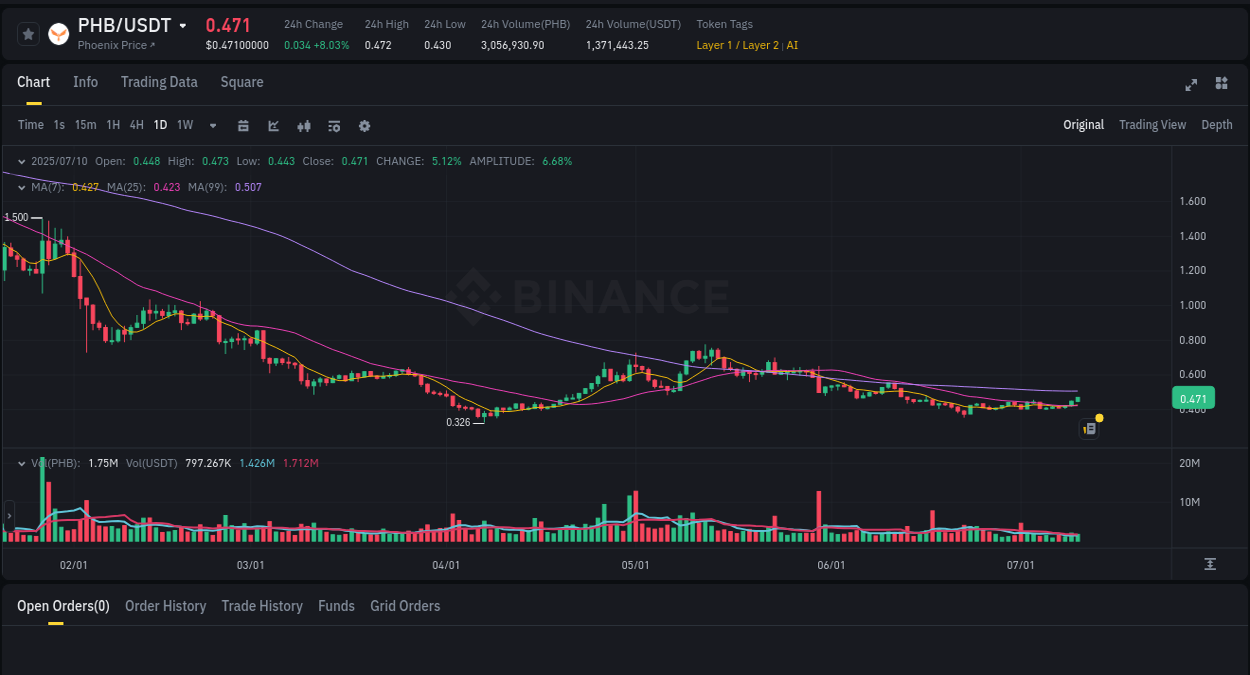Select the candlestick comparison icon
The image size is (1250, 675).
click(x=304, y=126)
